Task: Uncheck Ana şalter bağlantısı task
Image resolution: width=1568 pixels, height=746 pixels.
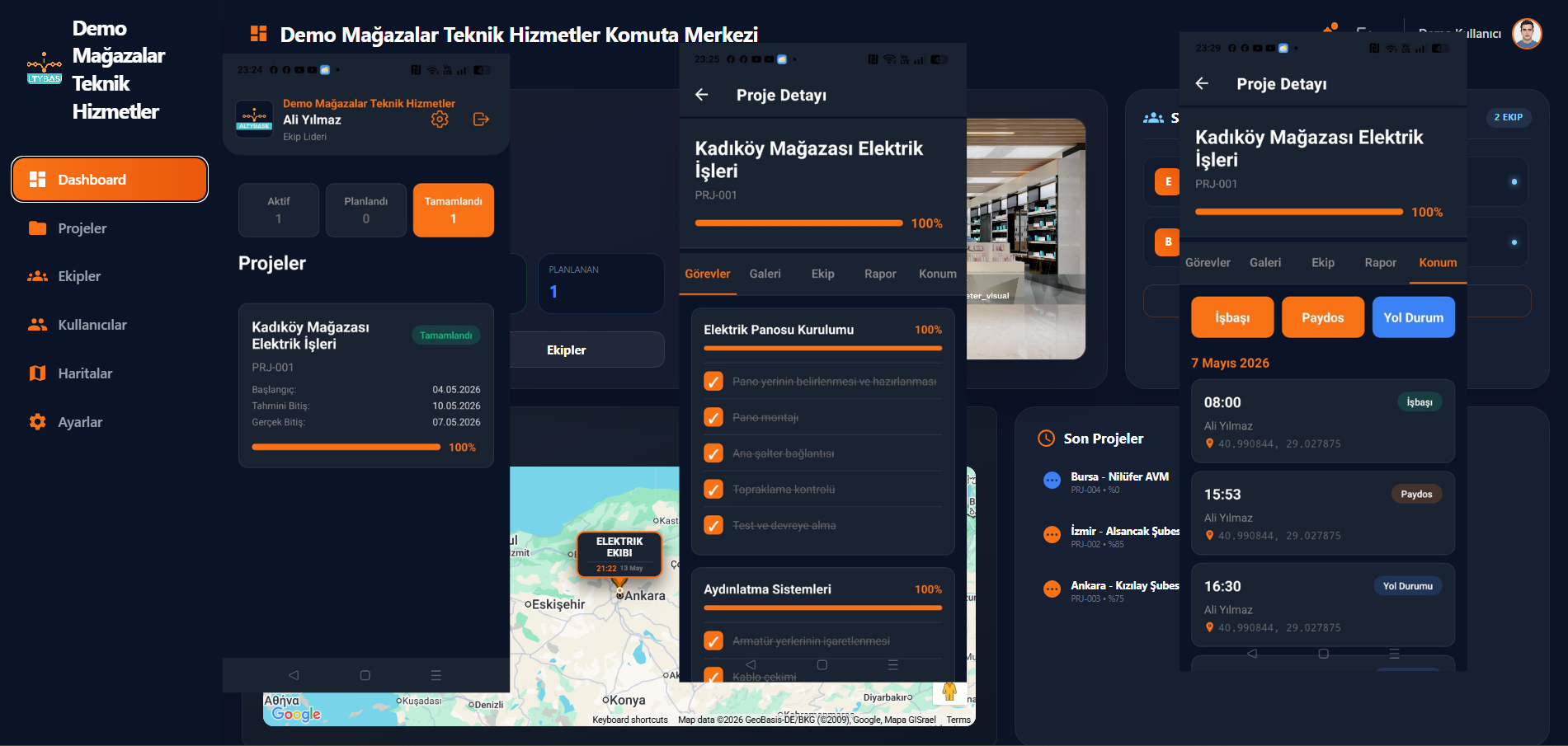Action: 713,453
